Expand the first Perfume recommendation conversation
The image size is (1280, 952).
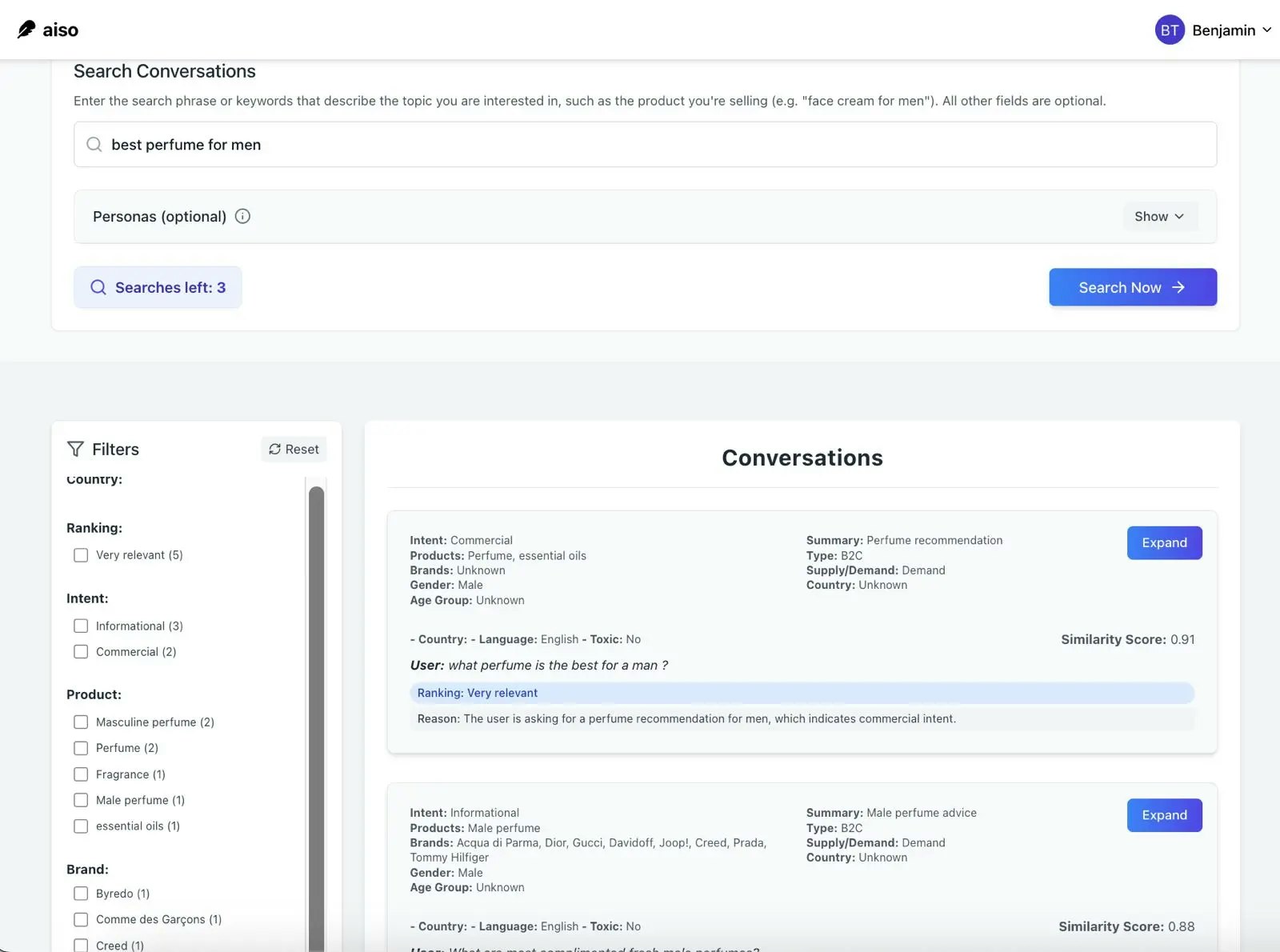[x=1164, y=543]
